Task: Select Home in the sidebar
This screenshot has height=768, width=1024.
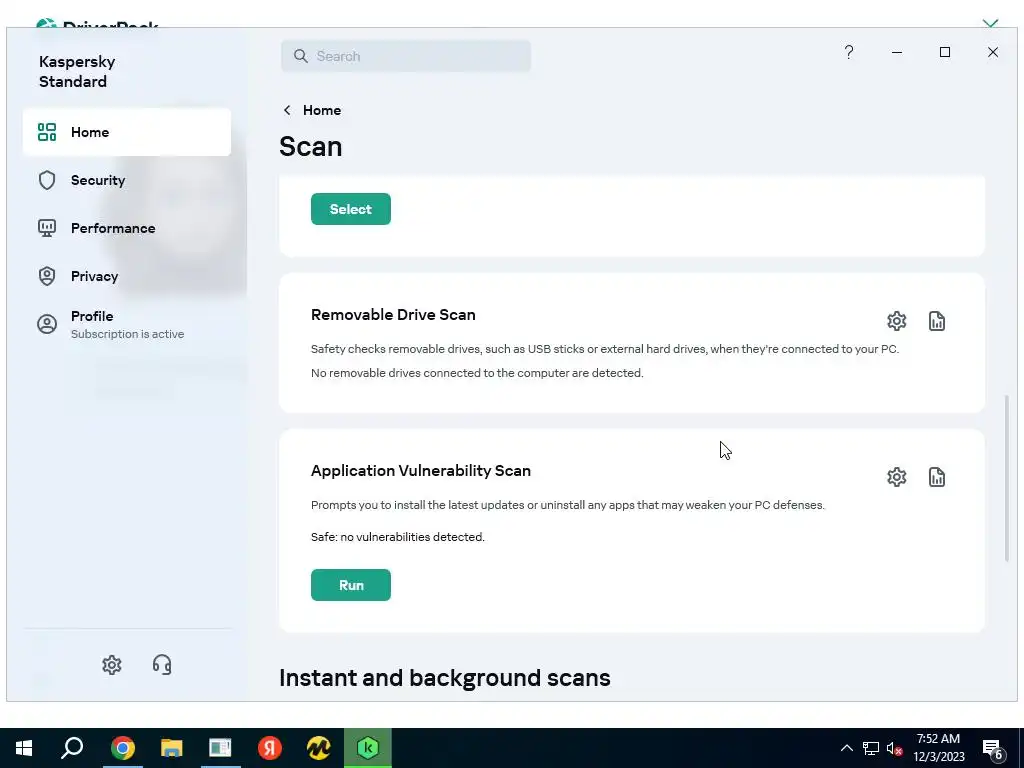Action: coord(127,132)
